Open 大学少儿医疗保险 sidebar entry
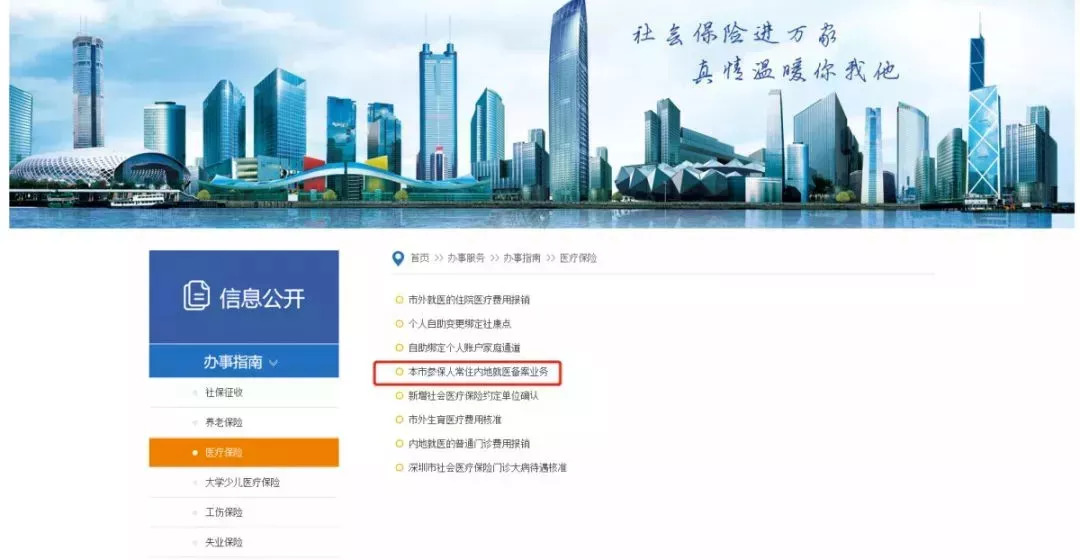Viewport: 1080px width, 560px height. 242,482
